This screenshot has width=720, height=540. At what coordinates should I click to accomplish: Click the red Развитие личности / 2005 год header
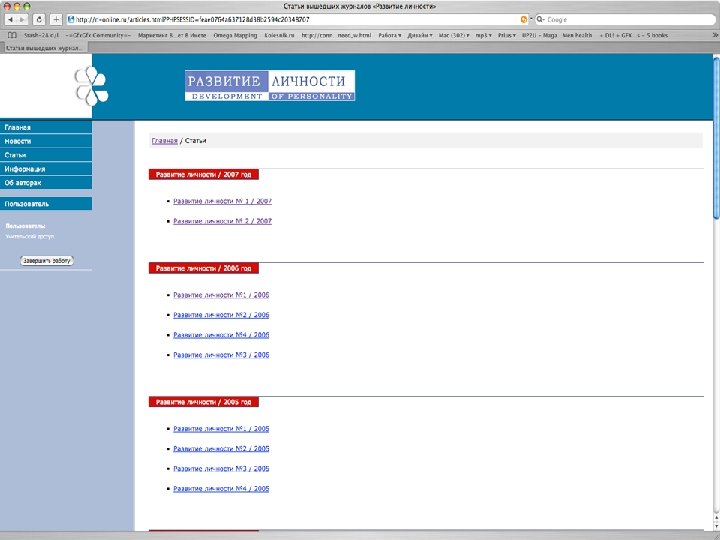(x=204, y=402)
